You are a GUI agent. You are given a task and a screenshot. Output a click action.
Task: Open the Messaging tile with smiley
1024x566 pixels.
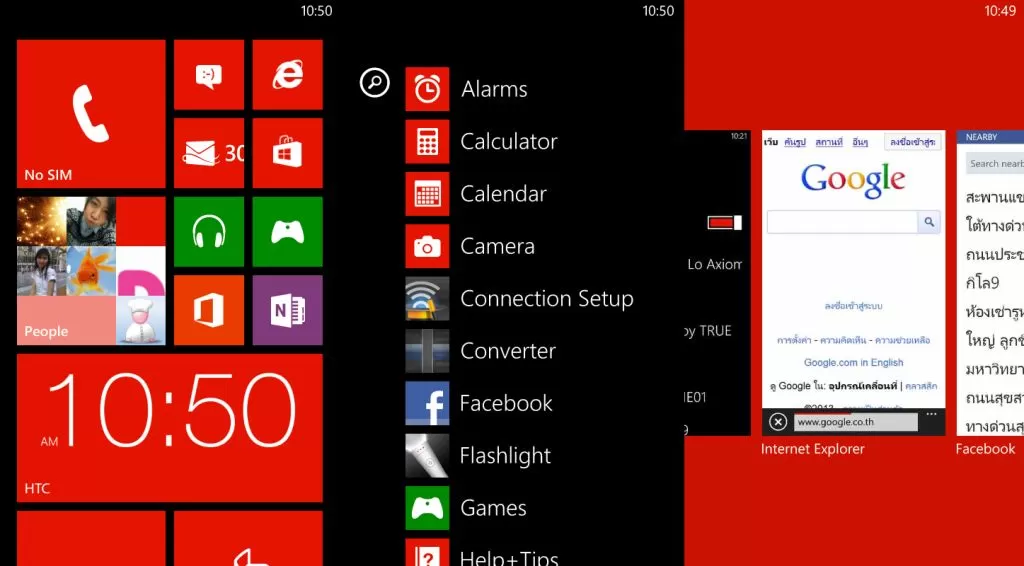click(209, 74)
